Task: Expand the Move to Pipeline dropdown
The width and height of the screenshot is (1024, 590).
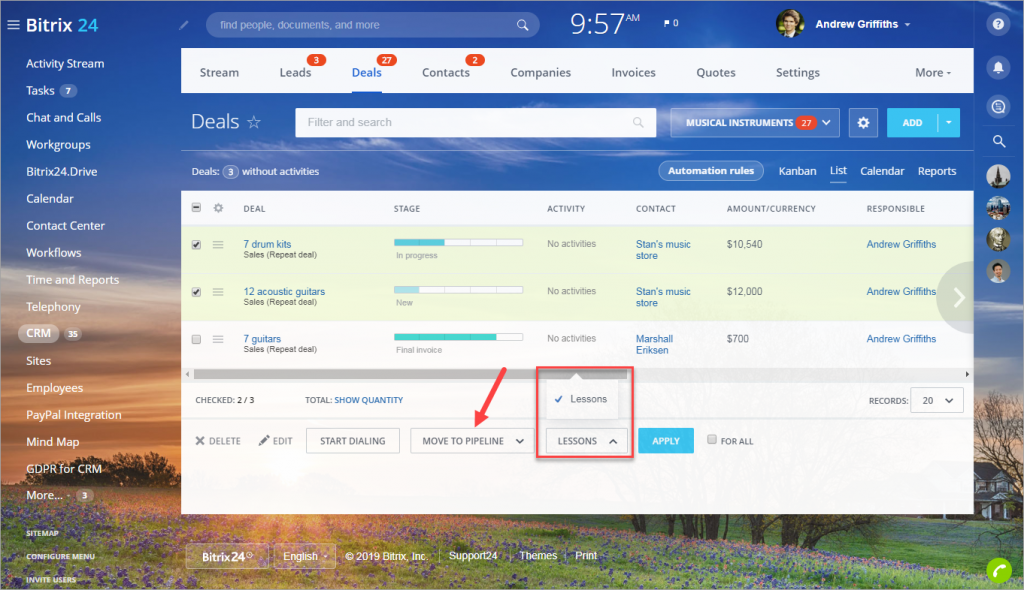Action: (472, 441)
